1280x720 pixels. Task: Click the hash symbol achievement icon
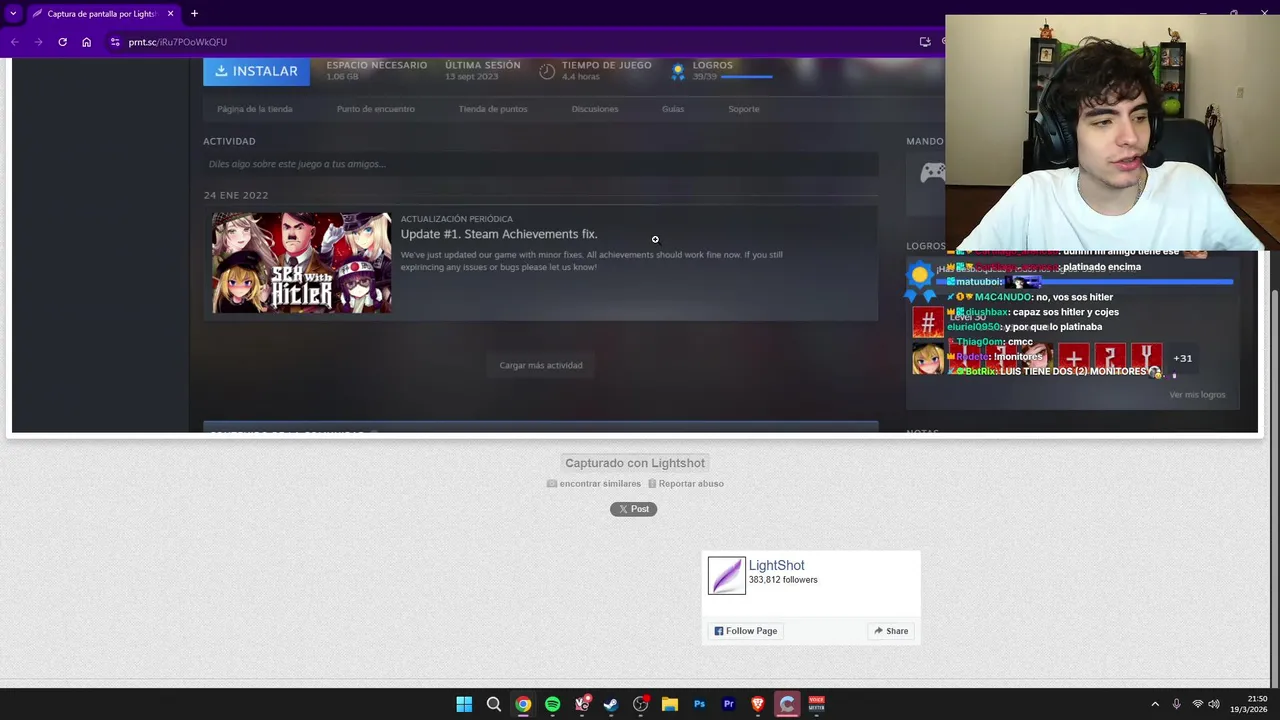click(x=927, y=322)
